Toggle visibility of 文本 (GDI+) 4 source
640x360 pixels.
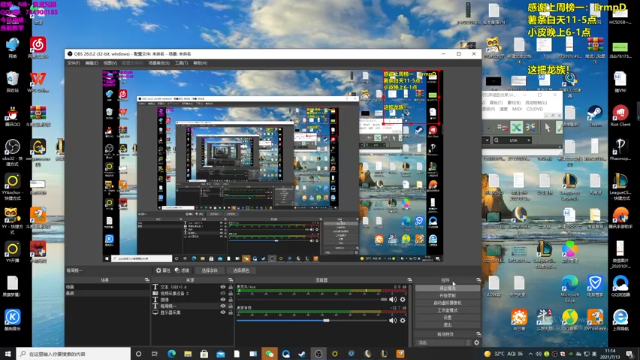pos(223,287)
